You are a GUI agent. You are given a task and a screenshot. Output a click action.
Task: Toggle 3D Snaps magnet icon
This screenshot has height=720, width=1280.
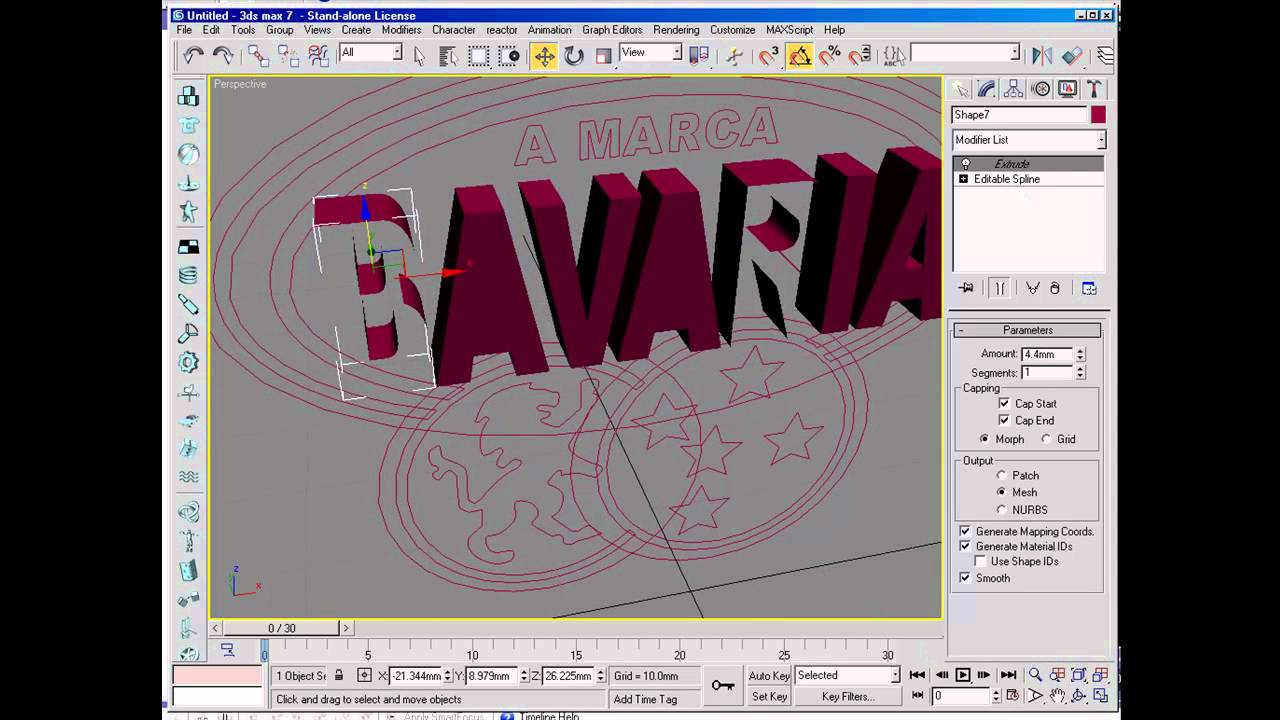(769, 56)
